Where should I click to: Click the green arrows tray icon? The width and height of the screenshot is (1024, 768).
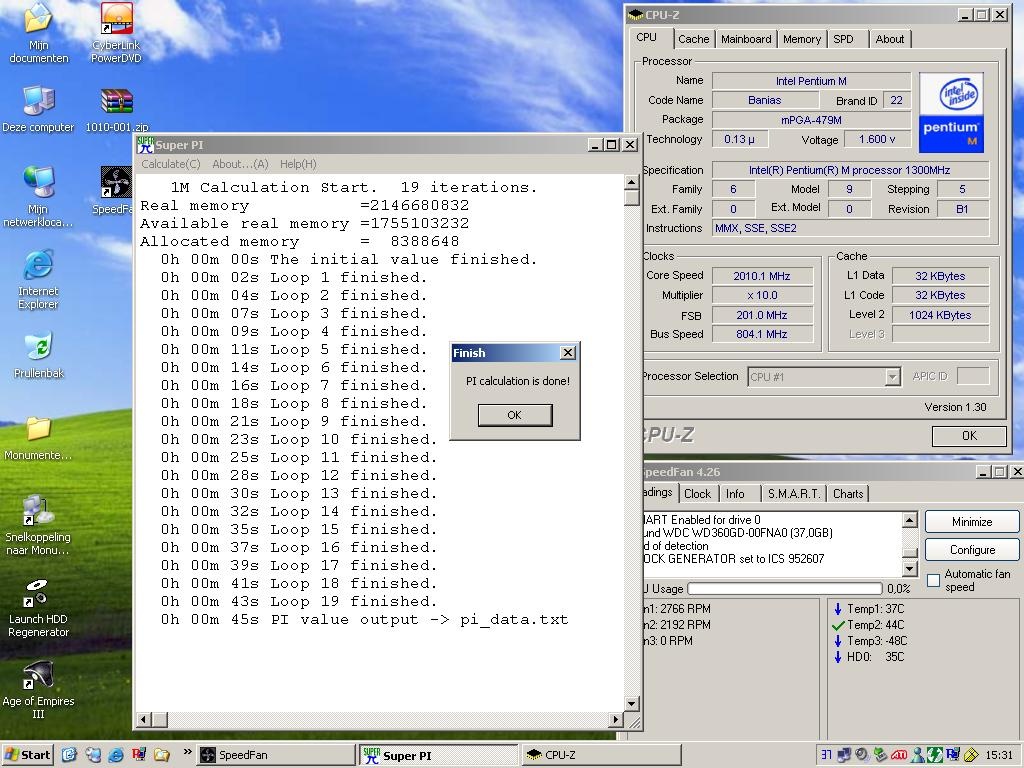point(936,755)
